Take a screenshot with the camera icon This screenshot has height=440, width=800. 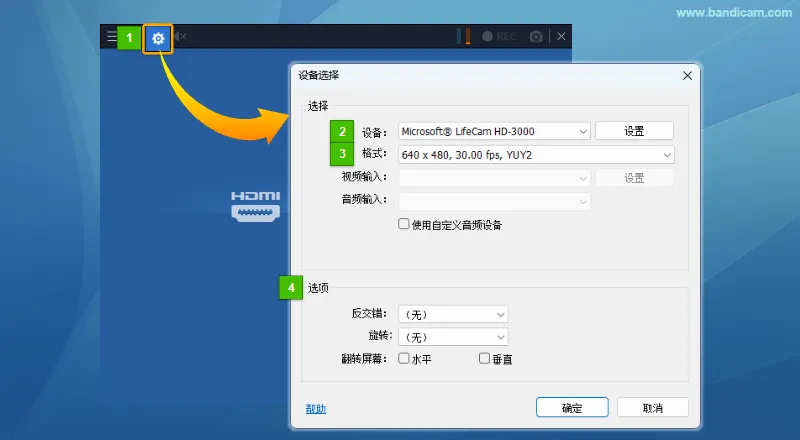click(x=536, y=36)
